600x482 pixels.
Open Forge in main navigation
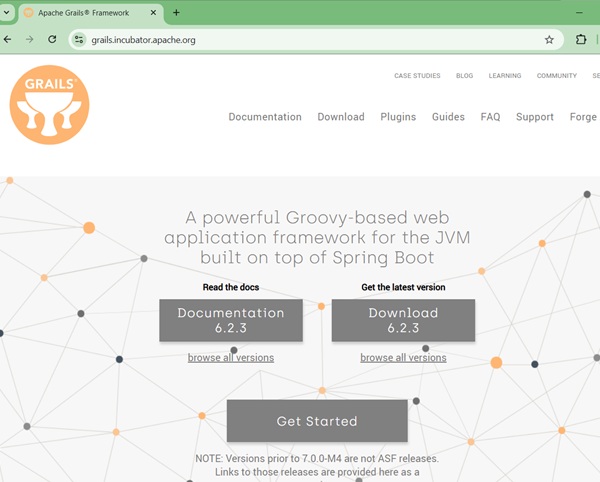click(x=583, y=117)
